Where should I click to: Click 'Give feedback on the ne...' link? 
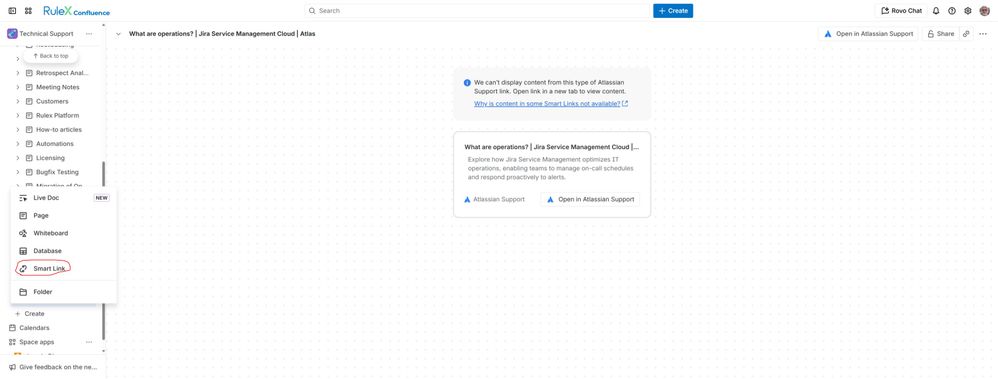58,368
